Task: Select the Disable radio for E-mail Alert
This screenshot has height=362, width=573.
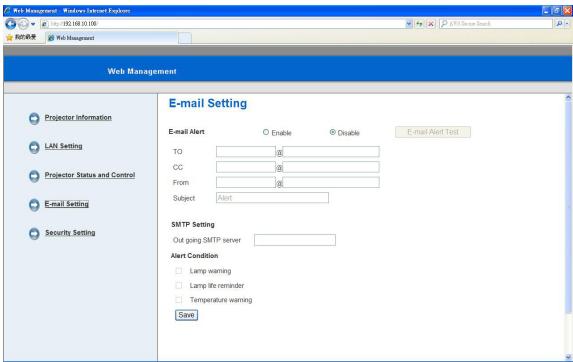Action: click(333, 132)
